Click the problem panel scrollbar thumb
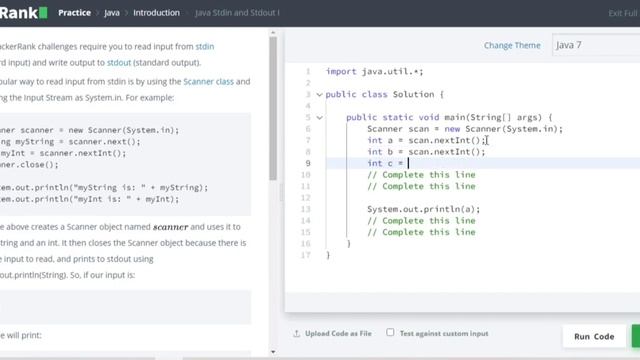Image resolution: width=640 pixels, height=360 pixels. (x=273, y=108)
